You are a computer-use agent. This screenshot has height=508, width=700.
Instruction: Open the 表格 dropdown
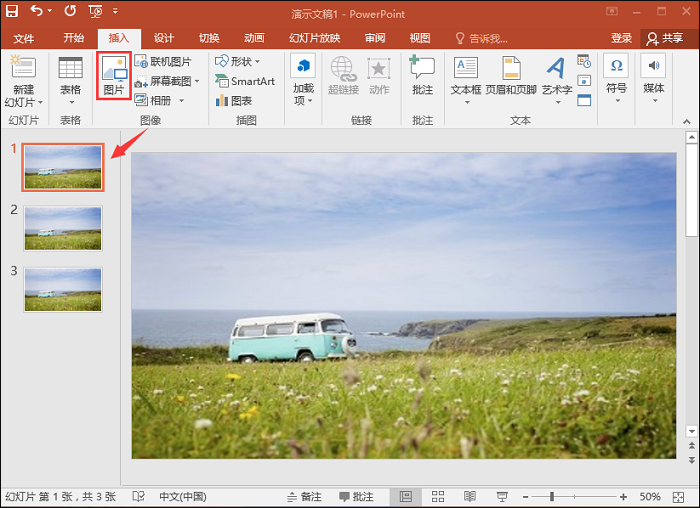click(71, 81)
